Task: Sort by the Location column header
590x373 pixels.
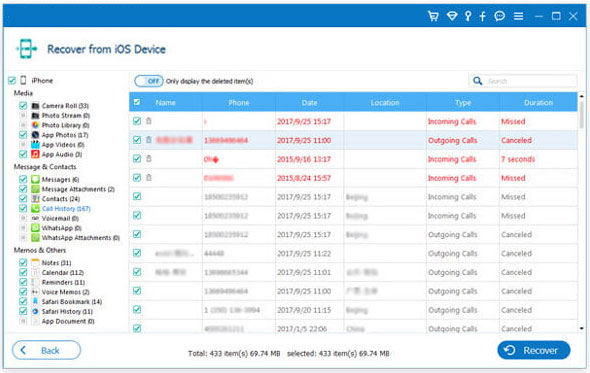Action: tap(385, 102)
